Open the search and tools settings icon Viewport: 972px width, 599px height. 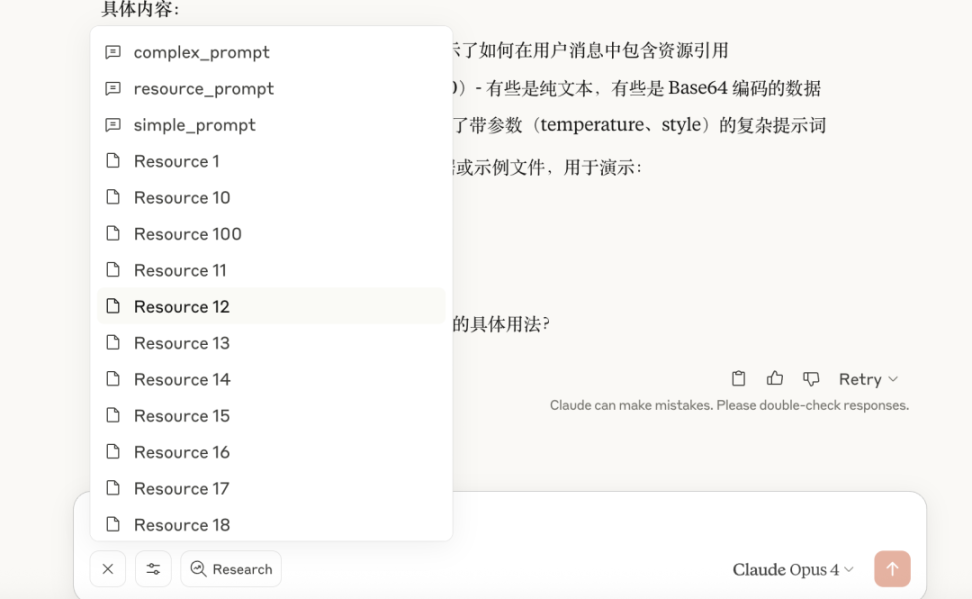click(153, 569)
